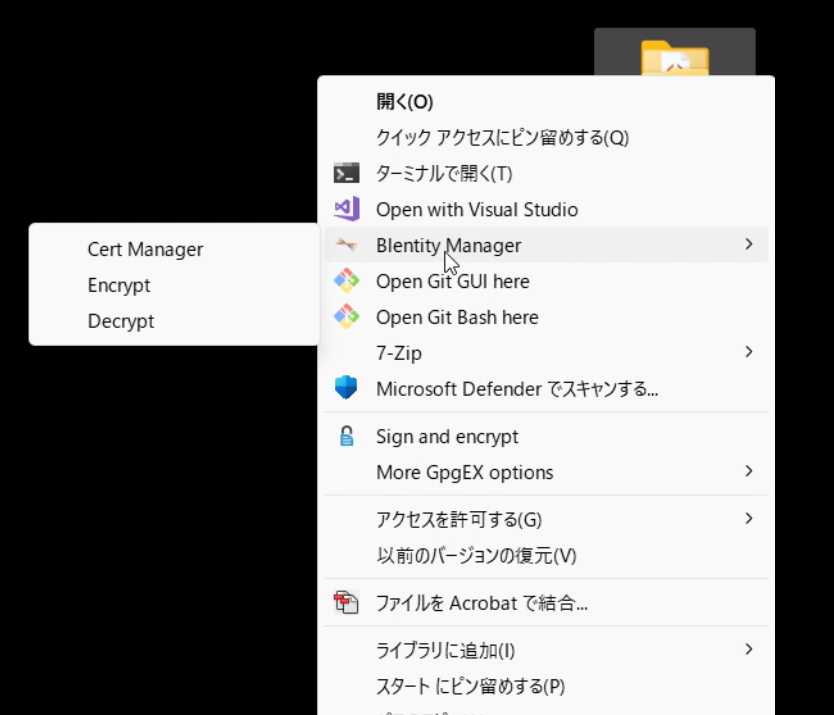Choose スタート にピン留めする(P)
Image resolution: width=834 pixels, height=715 pixels.
coord(546,686)
